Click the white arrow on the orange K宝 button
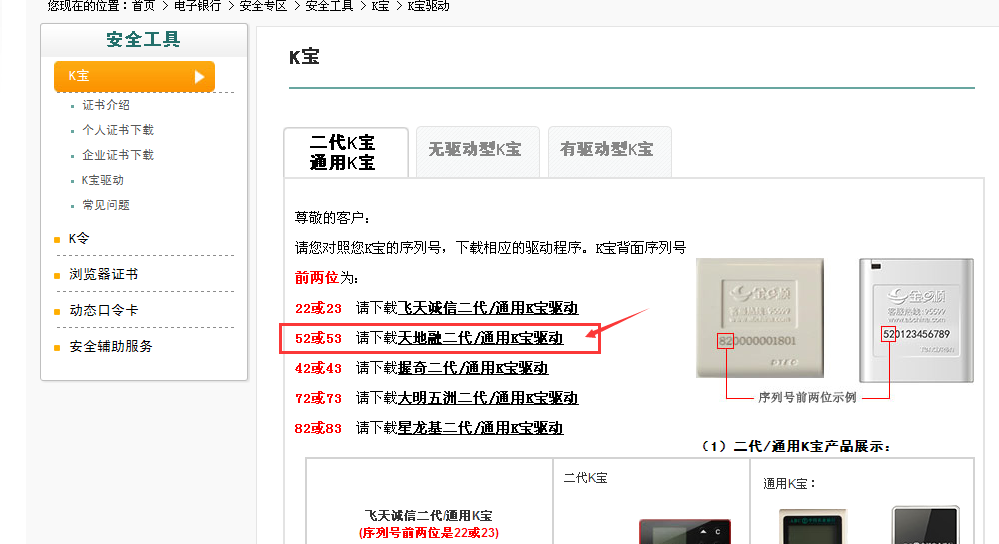Screen dimensions: 999x544 [x=199, y=76]
